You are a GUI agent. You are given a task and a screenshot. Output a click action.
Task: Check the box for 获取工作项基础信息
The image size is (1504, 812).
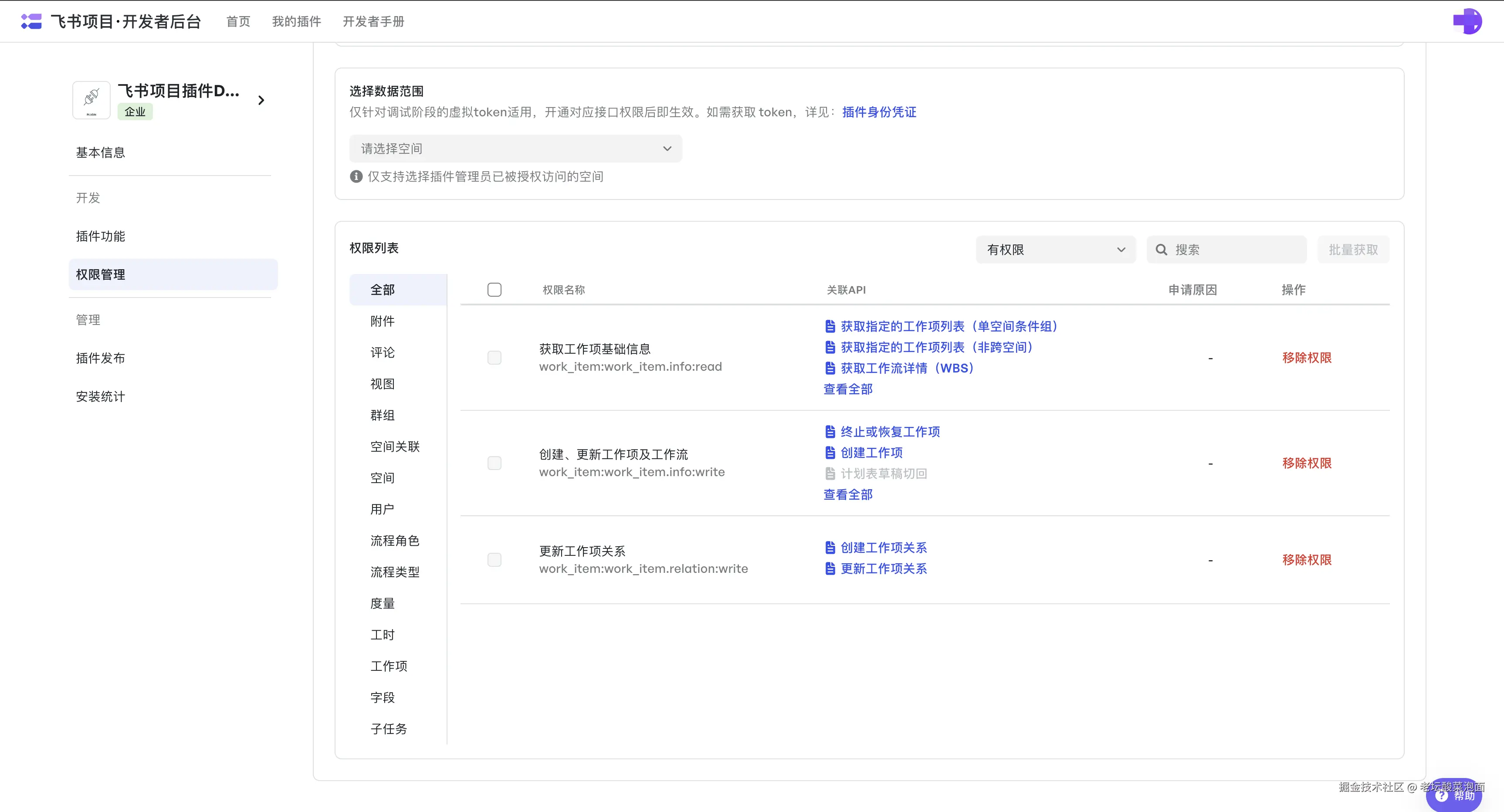pyautogui.click(x=494, y=358)
